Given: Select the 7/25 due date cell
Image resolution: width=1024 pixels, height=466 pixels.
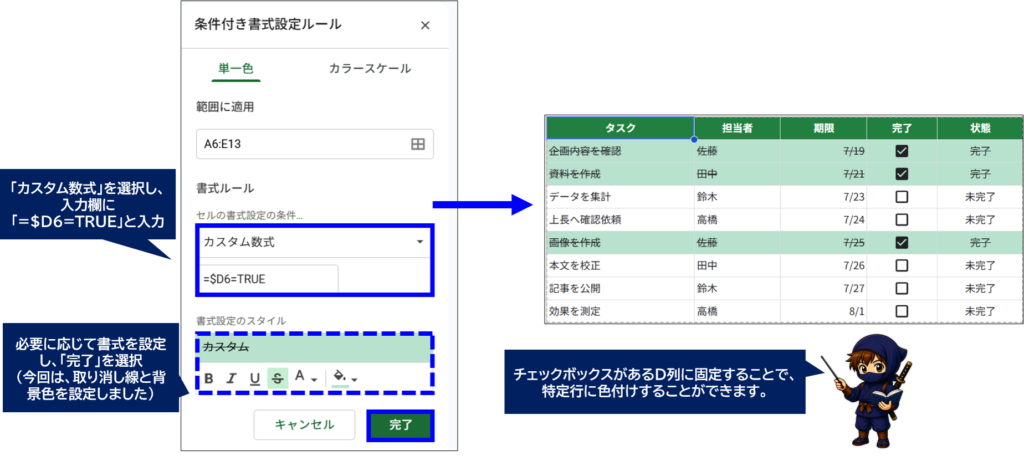Looking at the screenshot, I should coord(824,243).
